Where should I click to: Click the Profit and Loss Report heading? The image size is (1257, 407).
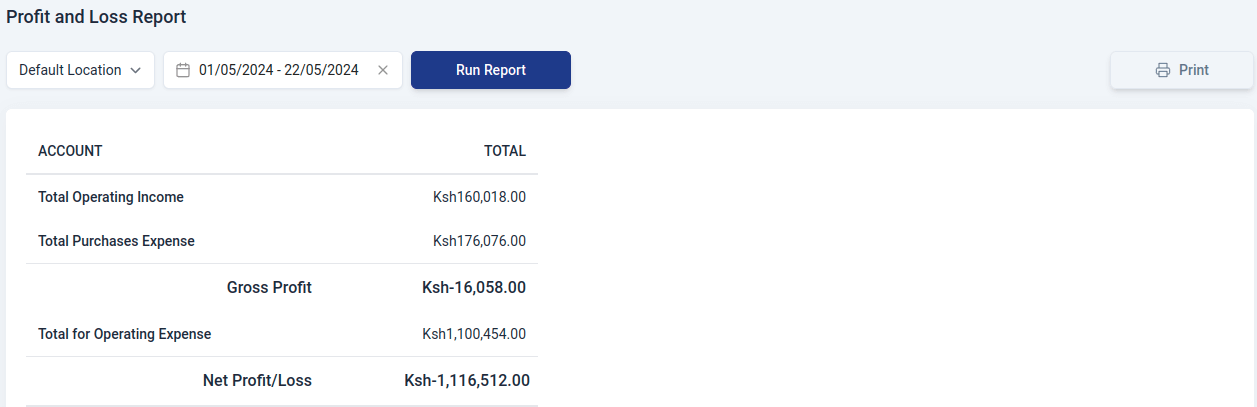(x=96, y=17)
